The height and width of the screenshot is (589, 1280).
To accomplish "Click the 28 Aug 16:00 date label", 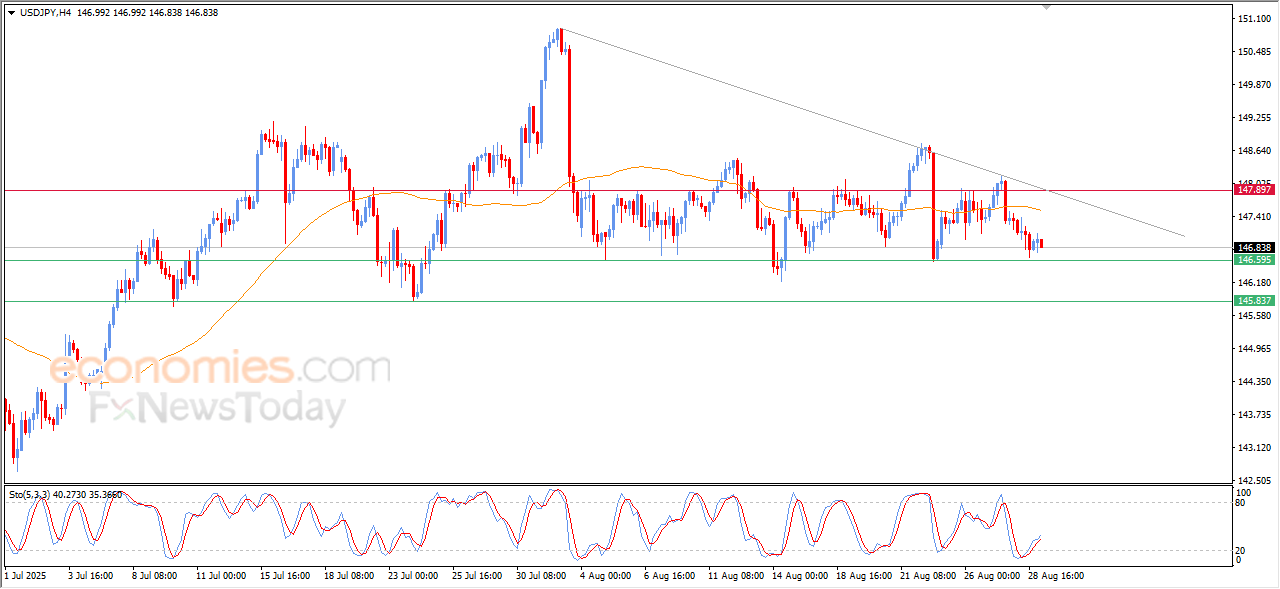I will [x=1055, y=576].
